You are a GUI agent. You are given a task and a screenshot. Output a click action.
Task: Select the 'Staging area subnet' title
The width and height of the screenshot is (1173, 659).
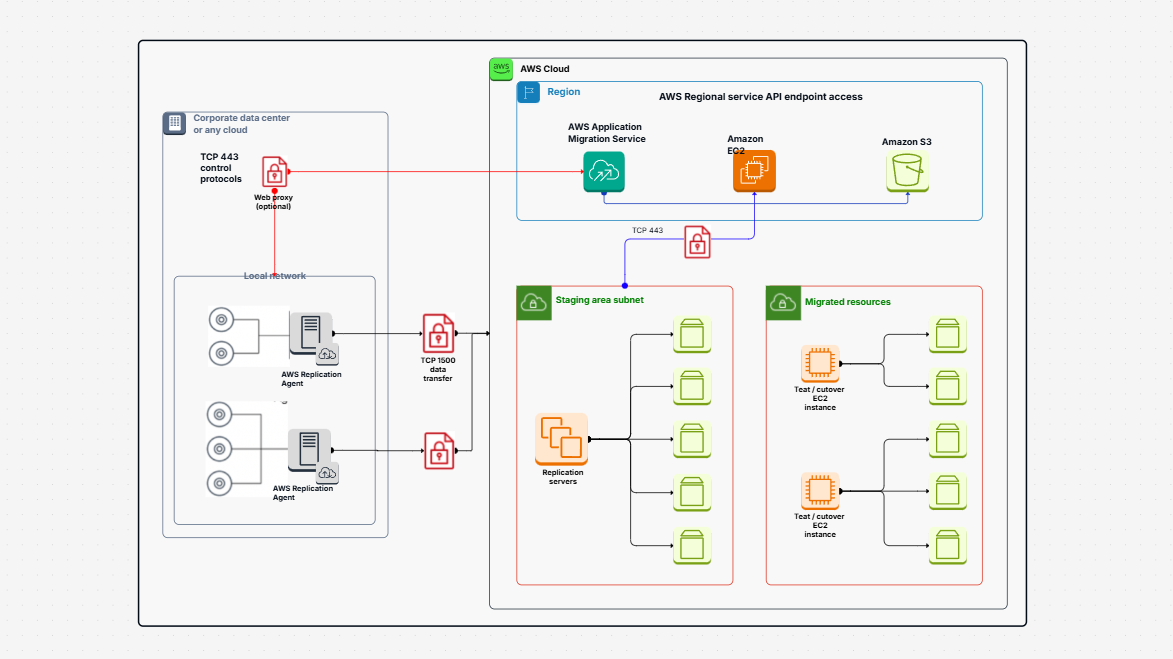(x=599, y=300)
